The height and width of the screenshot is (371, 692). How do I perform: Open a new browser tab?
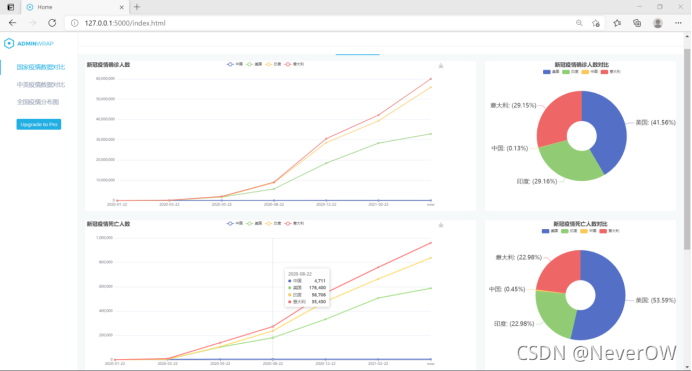click(x=137, y=7)
